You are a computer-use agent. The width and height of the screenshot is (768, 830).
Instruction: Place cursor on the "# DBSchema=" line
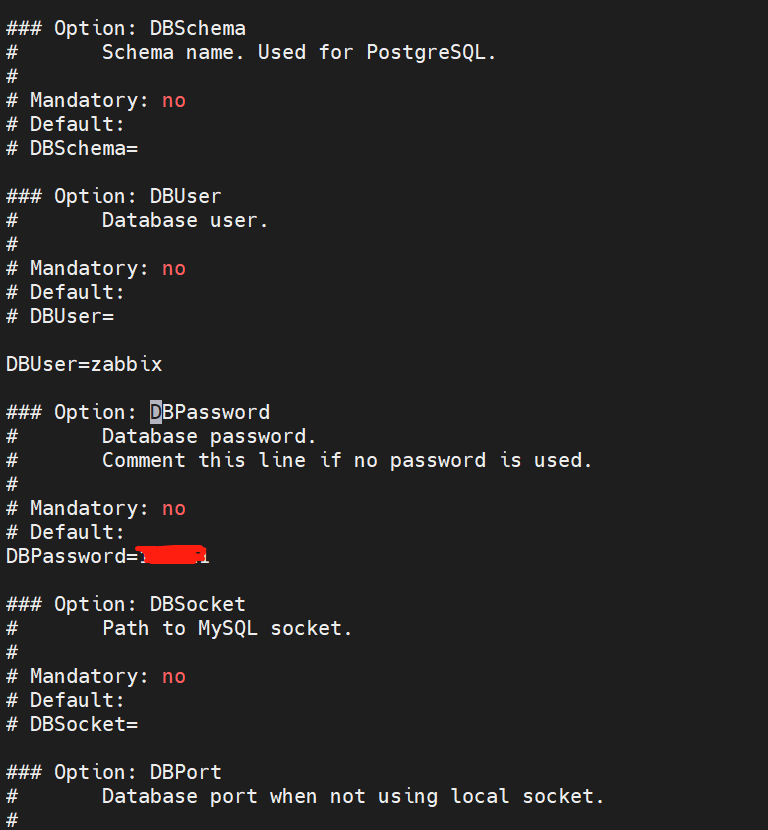(72, 148)
